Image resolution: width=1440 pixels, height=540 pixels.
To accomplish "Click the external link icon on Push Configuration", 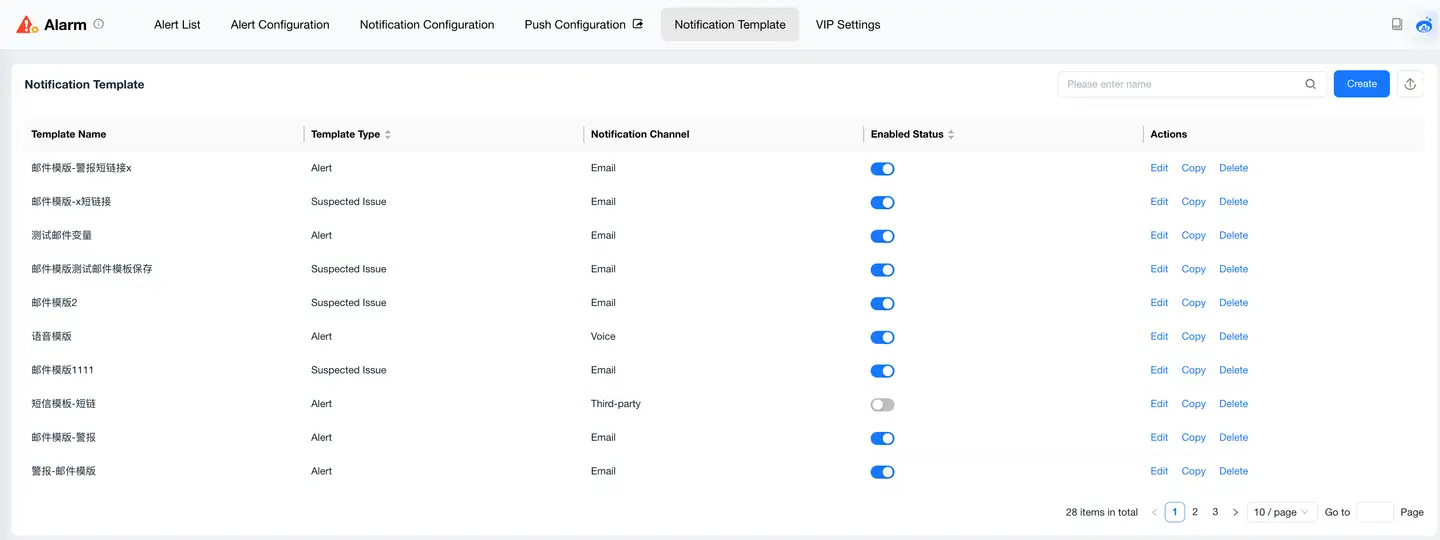I will (x=638, y=24).
